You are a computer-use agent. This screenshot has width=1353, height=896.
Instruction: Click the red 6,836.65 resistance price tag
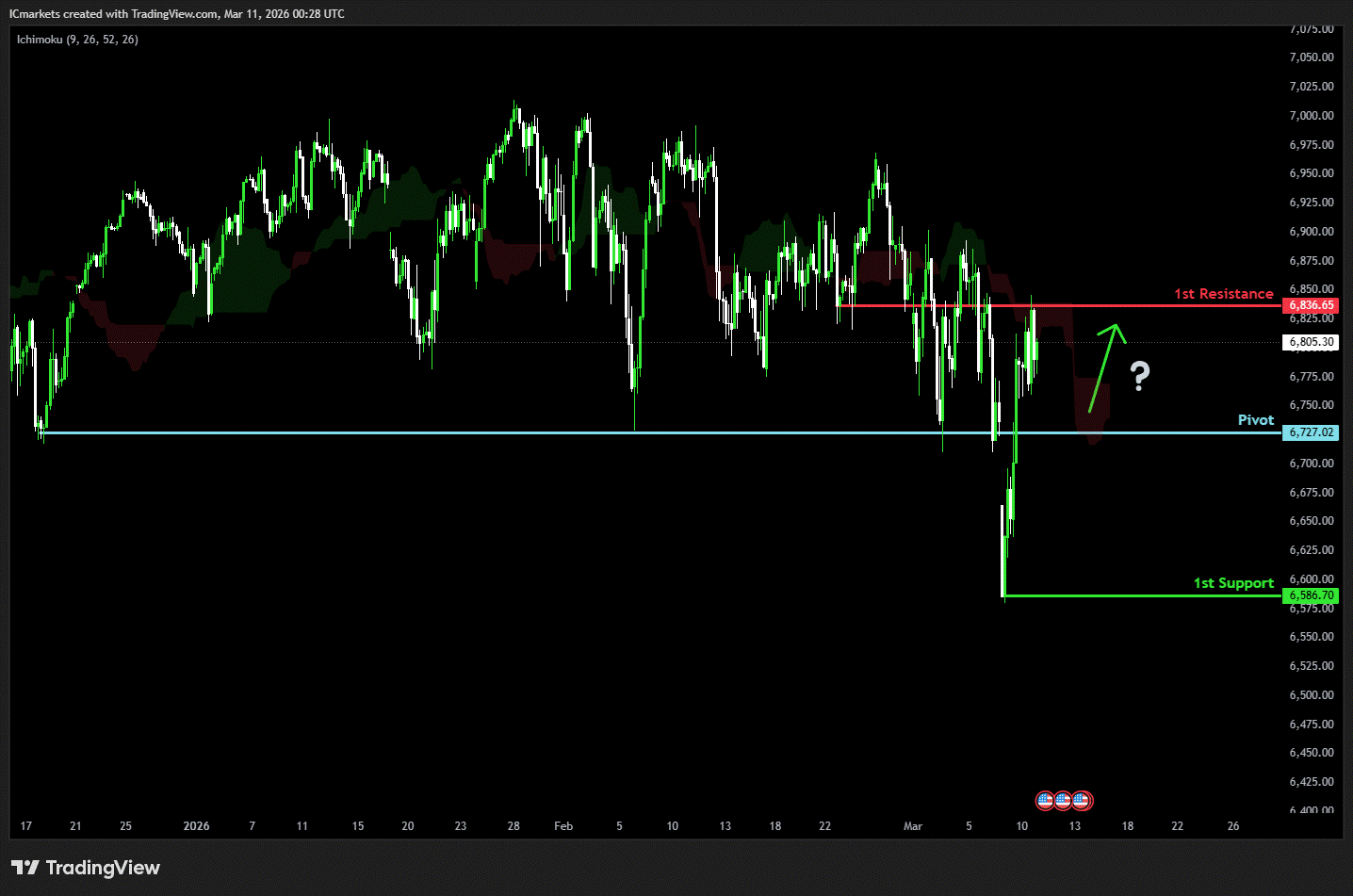[x=1311, y=305]
